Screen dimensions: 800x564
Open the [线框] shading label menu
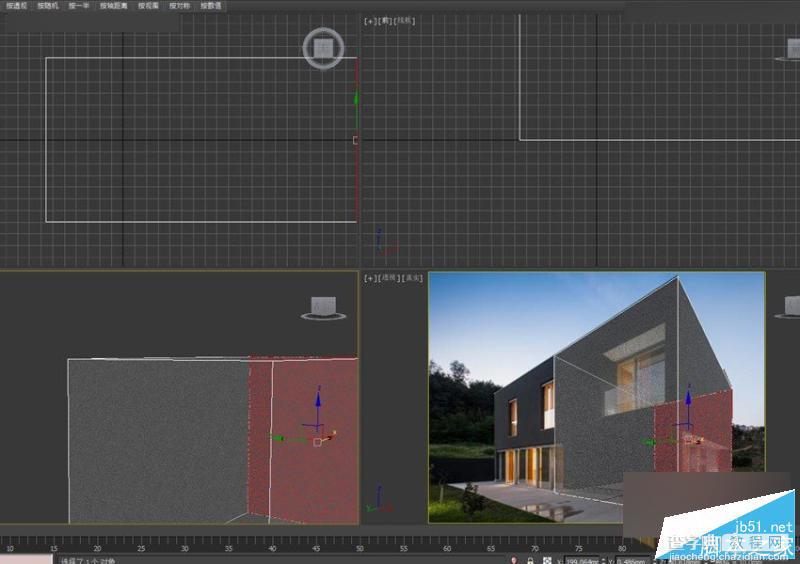(x=405, y=21)
